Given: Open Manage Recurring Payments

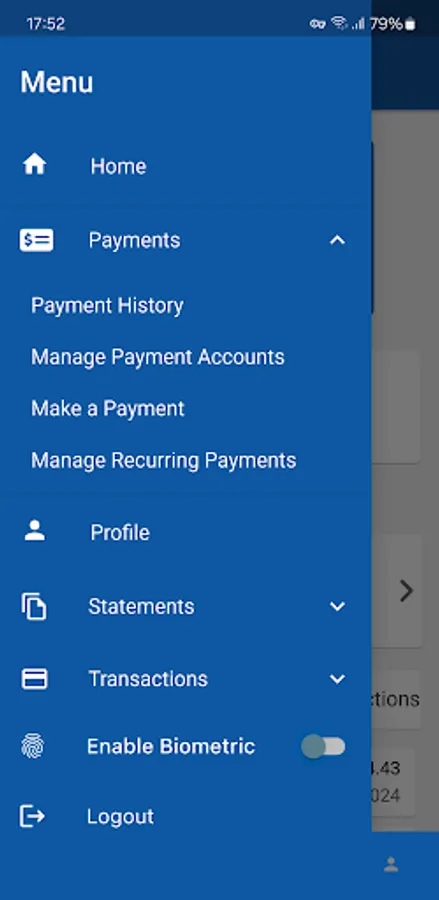Looking at the screenshot, I should [164, 460].
